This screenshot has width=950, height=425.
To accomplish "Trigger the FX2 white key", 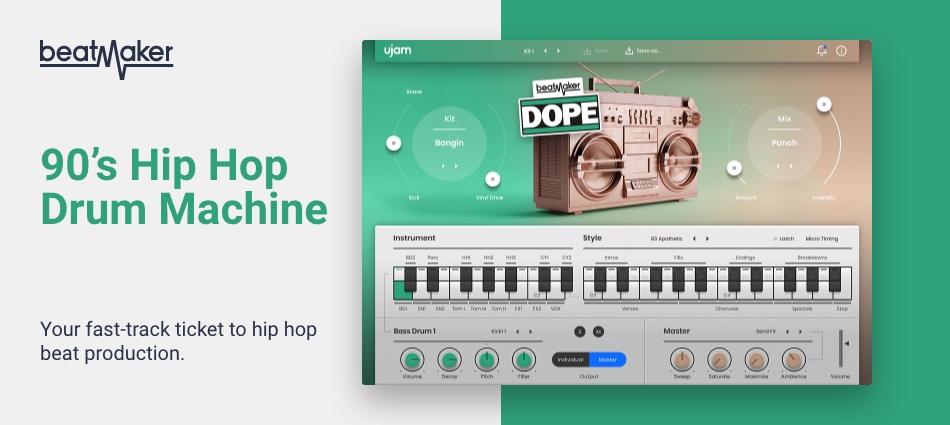I will [x=537, y=296].
